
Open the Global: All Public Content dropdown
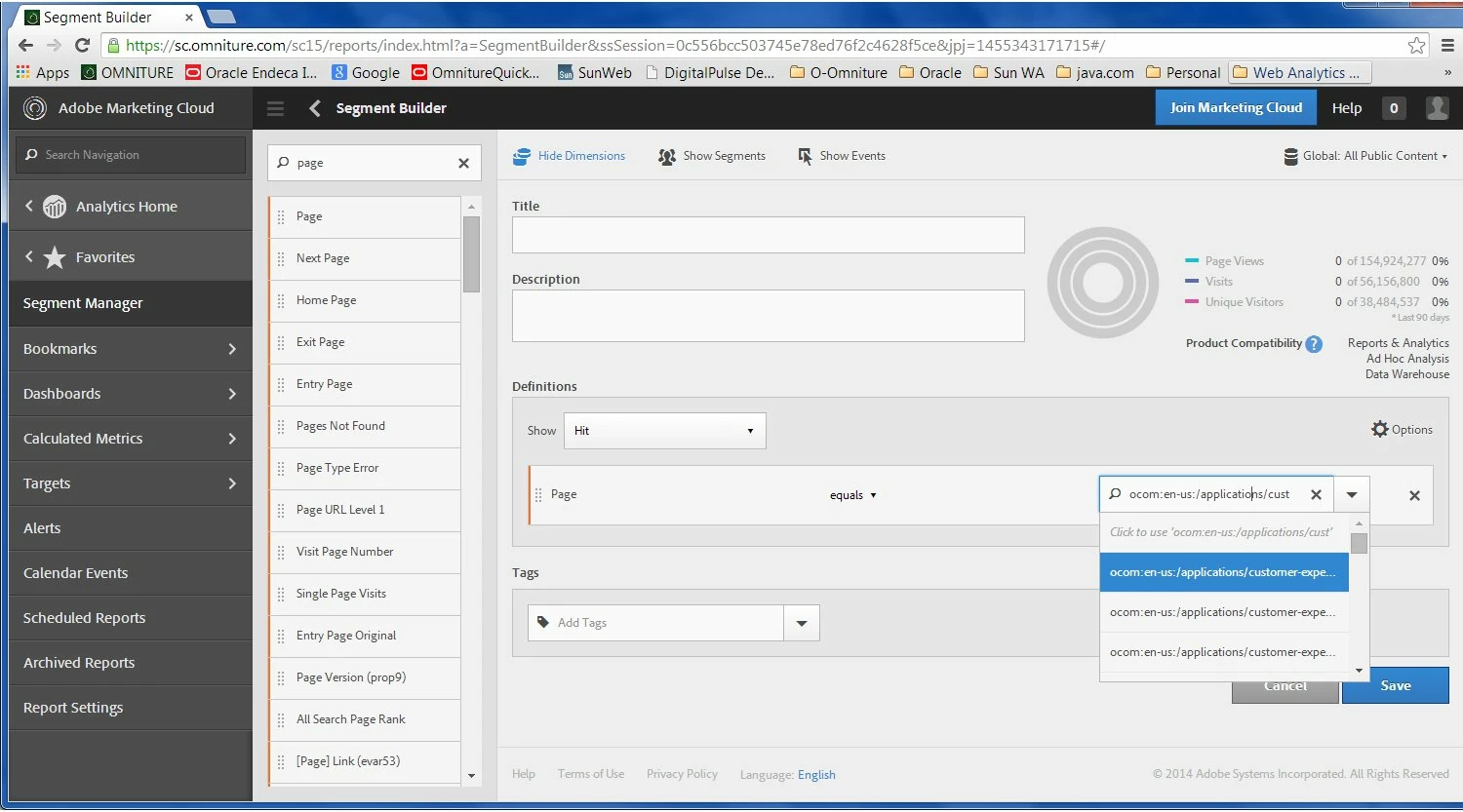[1365, 156]
